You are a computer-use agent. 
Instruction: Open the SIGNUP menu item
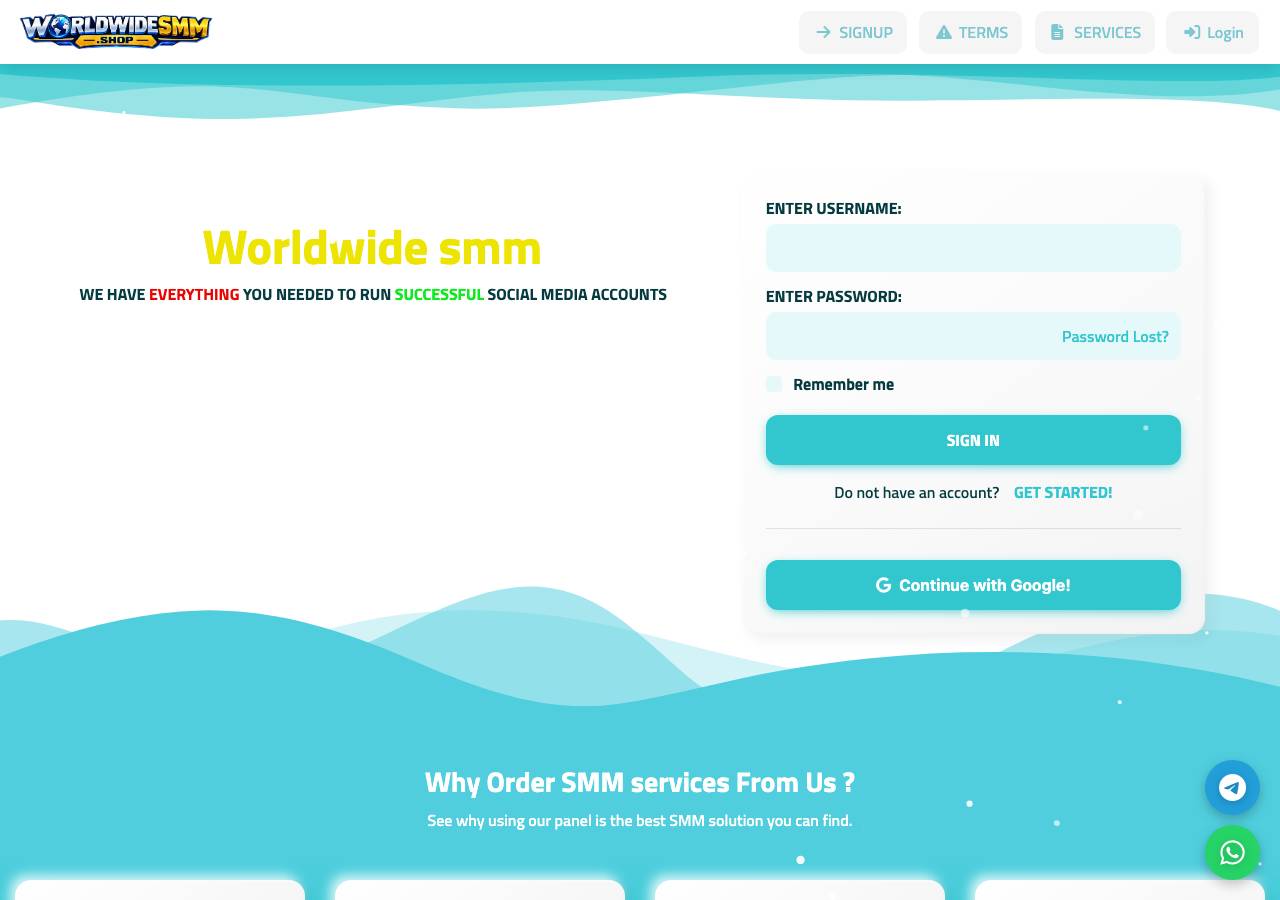(x=853, y=32)
